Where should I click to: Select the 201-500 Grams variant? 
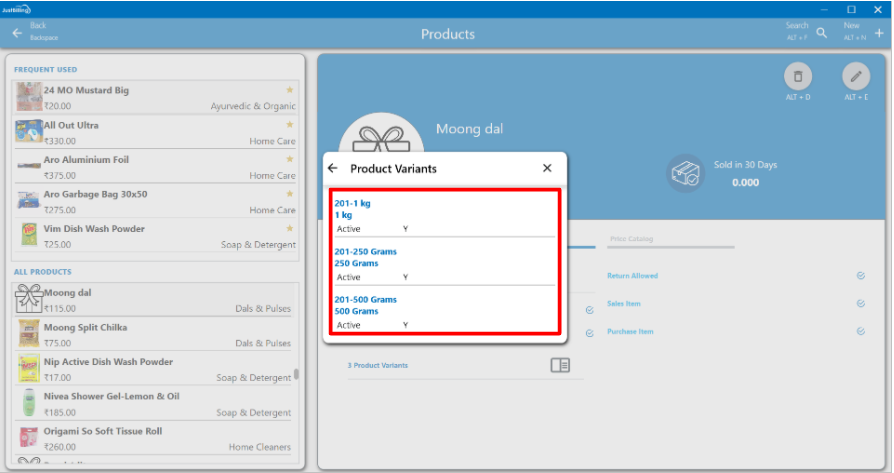[444, 311]
